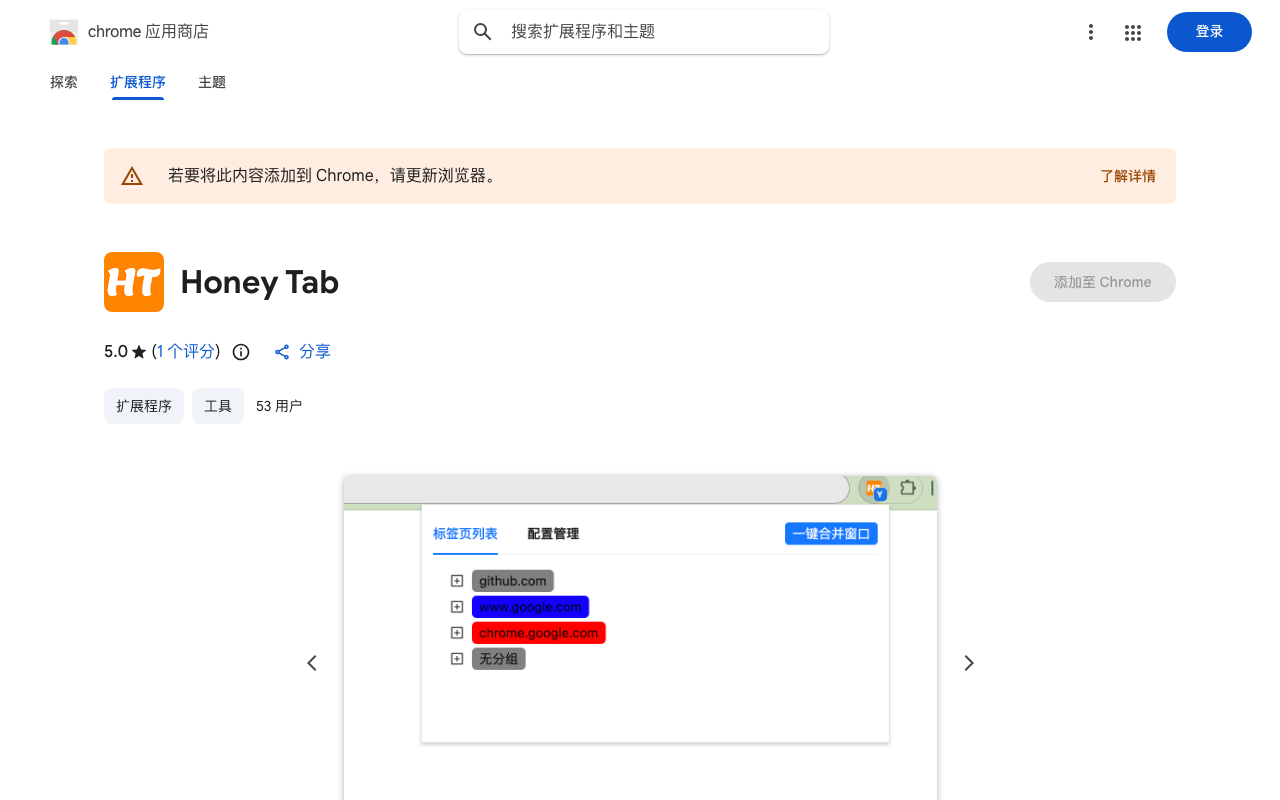The width and height of the screenshot is (1280, 800).
Task: Select 标签页列表 tab in screenshot
Action: click(465, 534)
